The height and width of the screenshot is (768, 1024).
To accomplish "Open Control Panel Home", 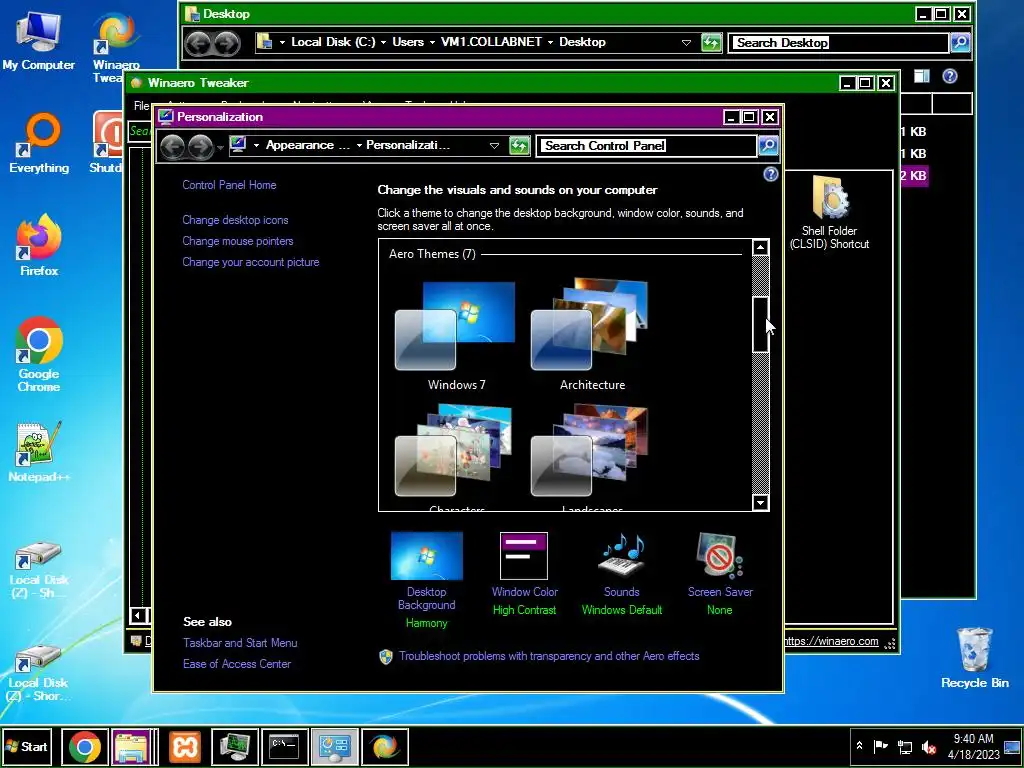I will (x=229, y=185).
